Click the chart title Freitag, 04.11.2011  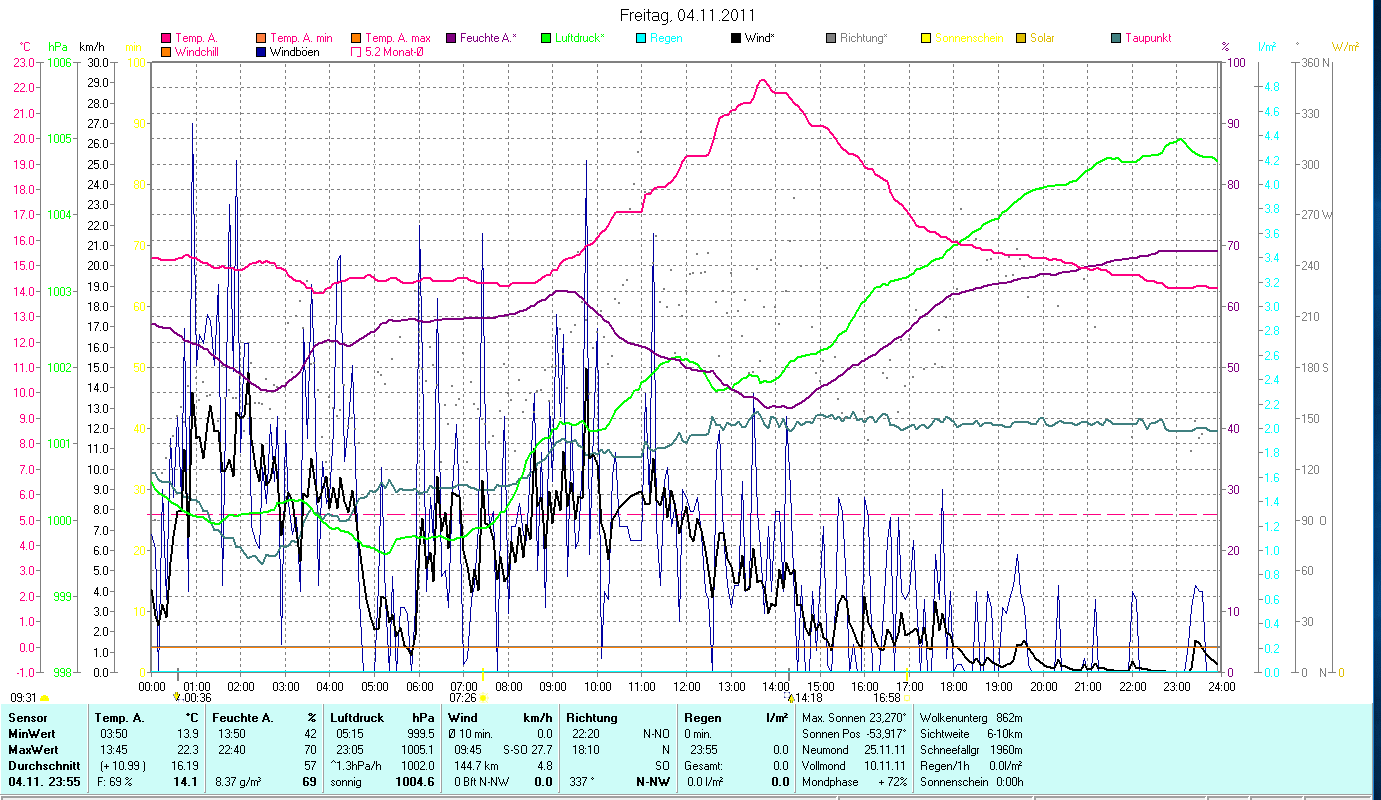tap(688, 15)
